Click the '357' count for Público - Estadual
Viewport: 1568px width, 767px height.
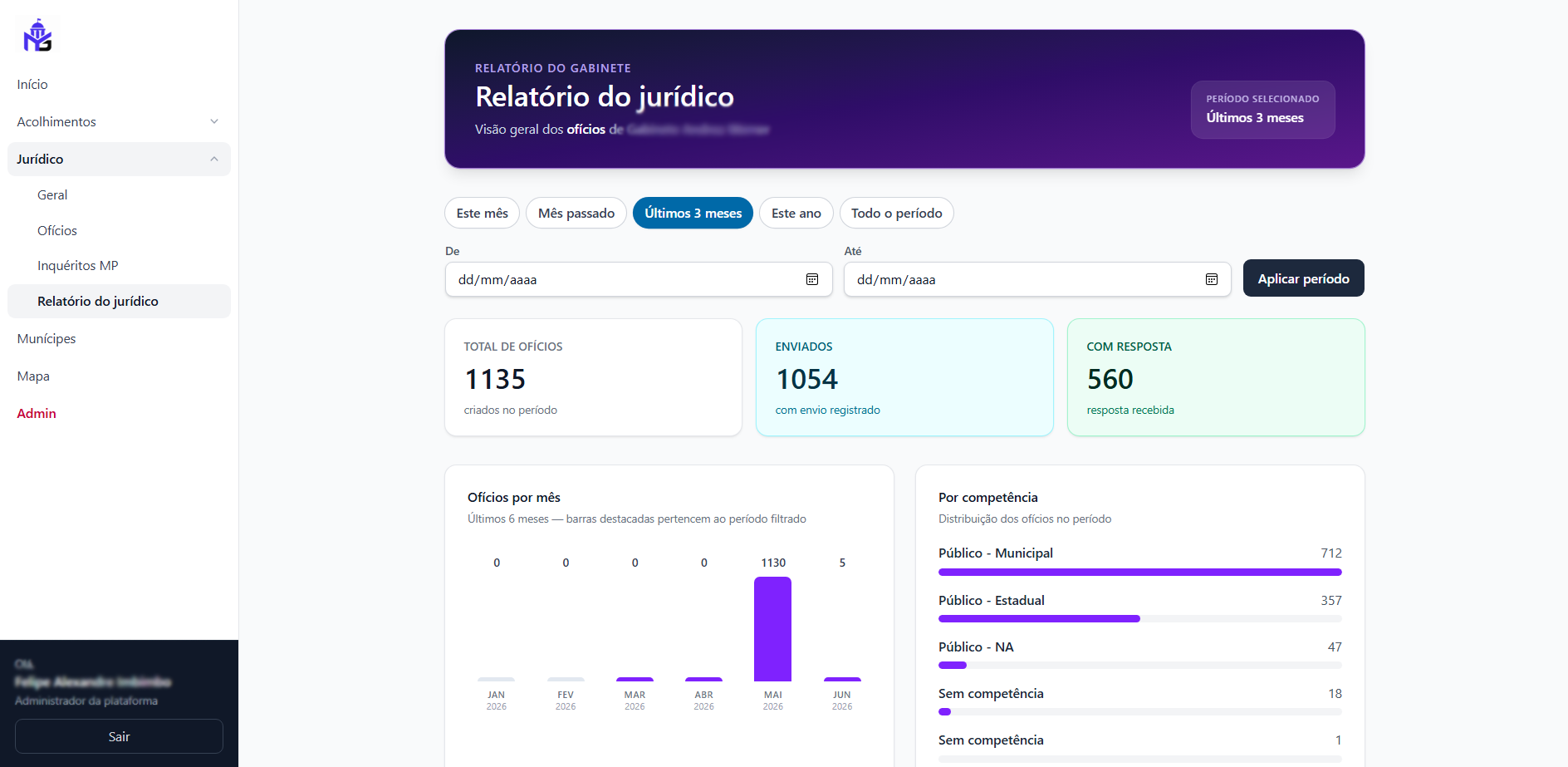coord(1331,600)
